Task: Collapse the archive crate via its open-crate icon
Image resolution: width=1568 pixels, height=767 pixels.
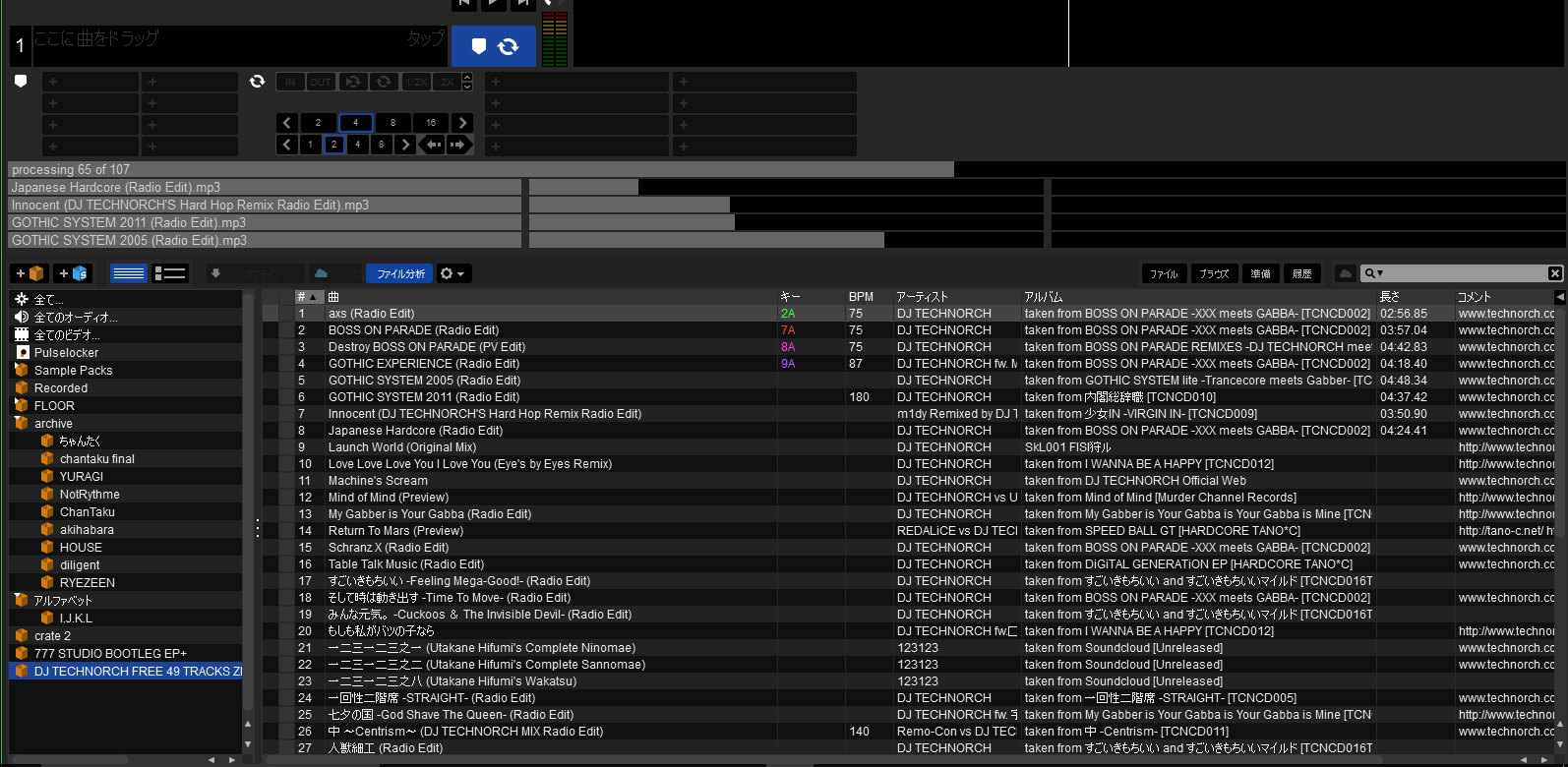Action: pos(21,424)
